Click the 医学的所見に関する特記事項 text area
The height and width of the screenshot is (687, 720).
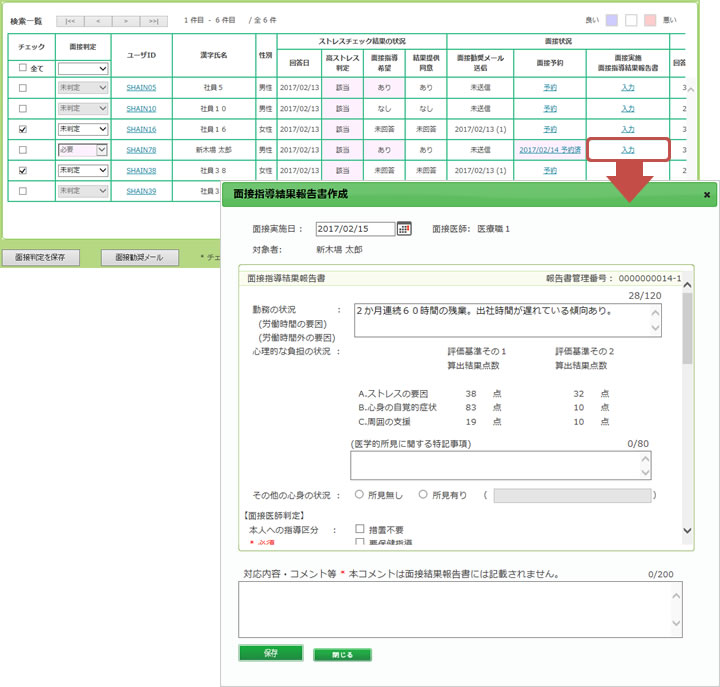point(501,465)
